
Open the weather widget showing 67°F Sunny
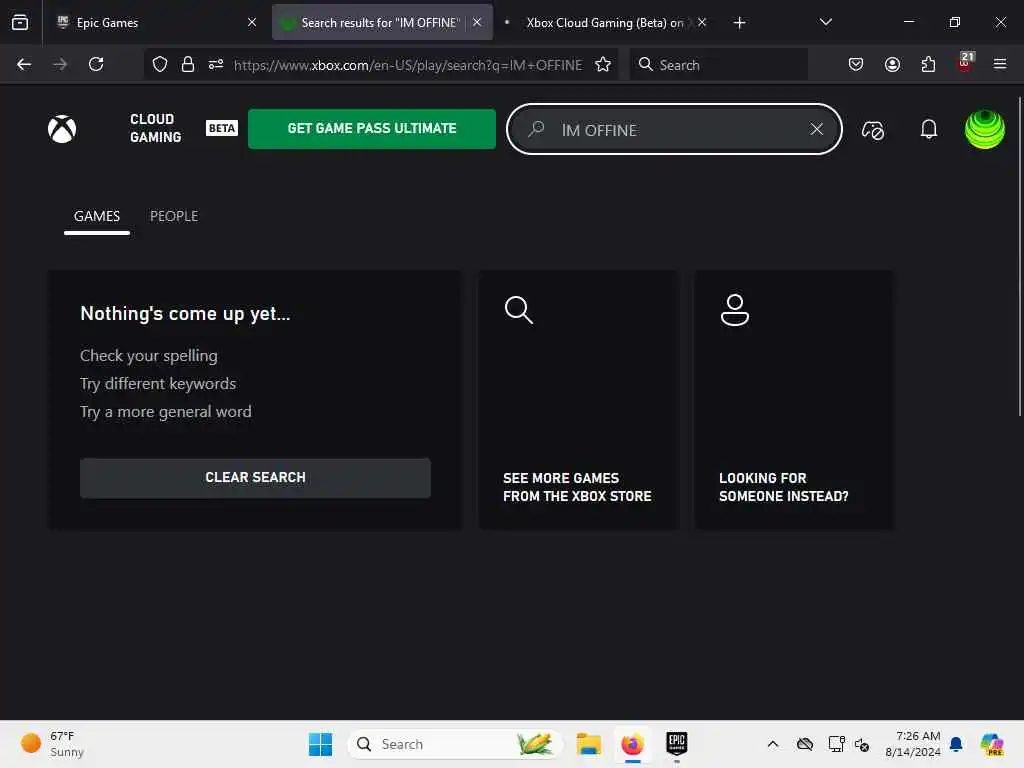(52, 744)
